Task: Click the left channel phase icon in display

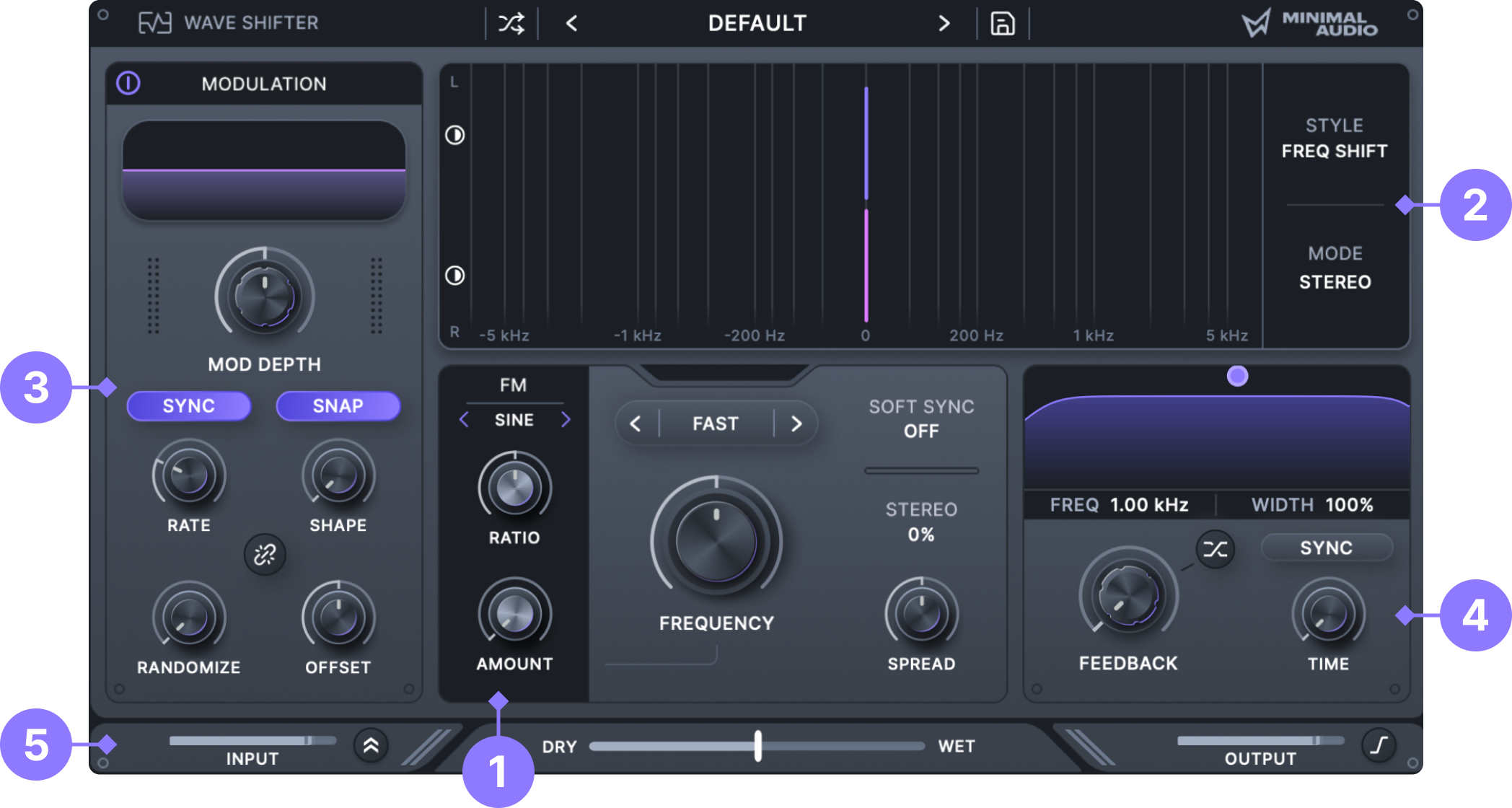Action: click(x=454, y=135)
